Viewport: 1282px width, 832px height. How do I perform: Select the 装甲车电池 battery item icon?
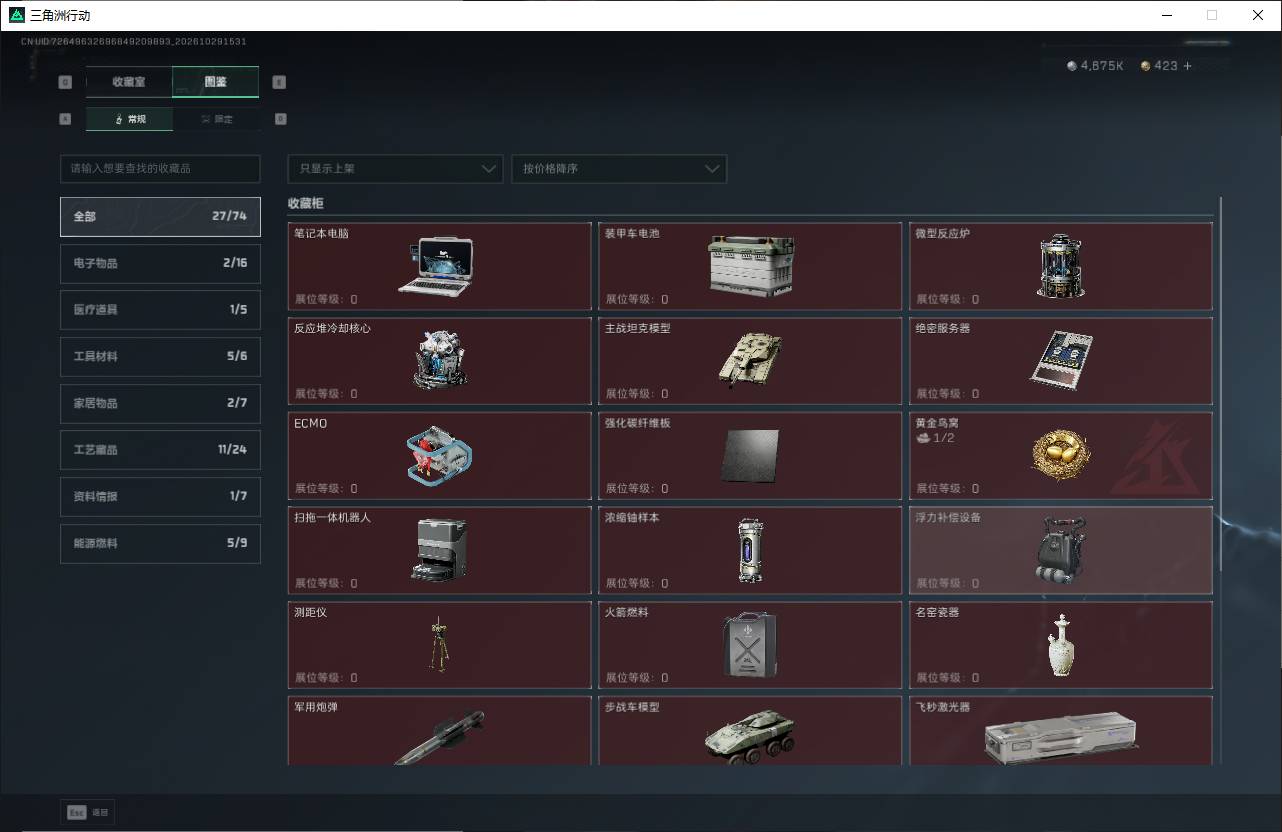click(x=750, y=266)
